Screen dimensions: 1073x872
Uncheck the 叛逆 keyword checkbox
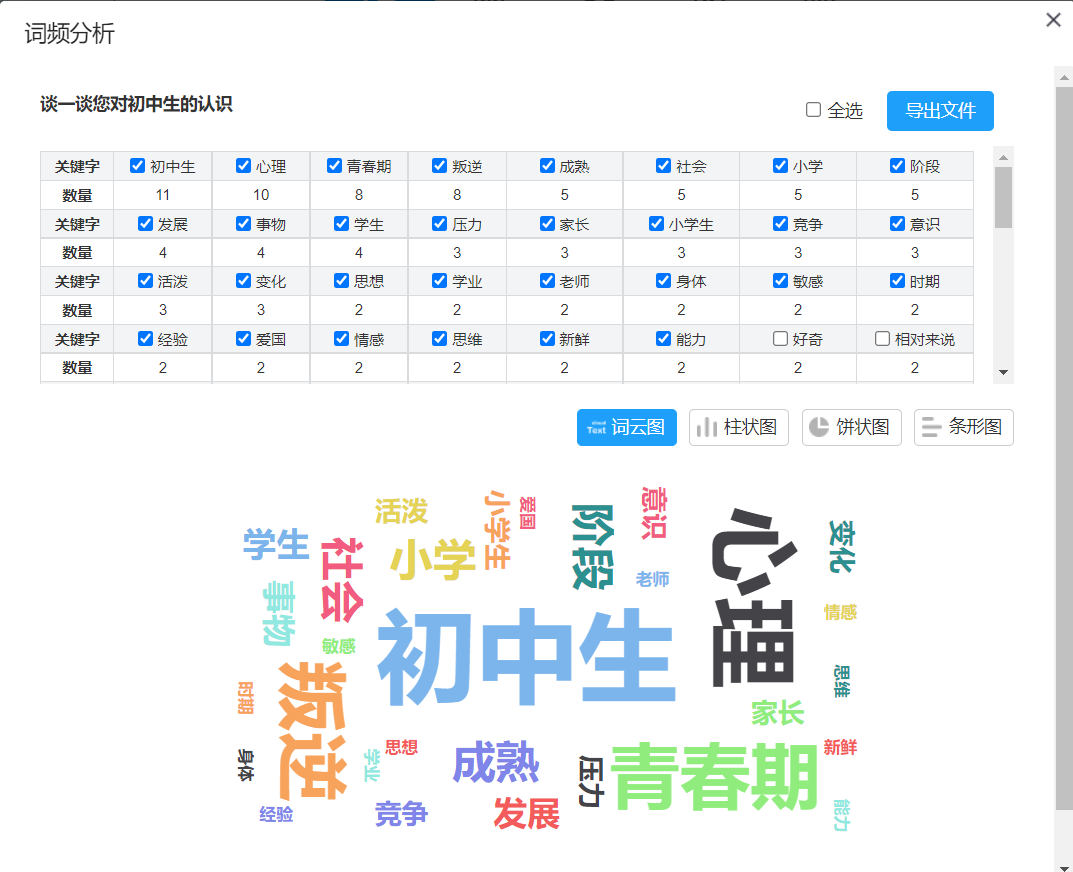coord(440,166)
